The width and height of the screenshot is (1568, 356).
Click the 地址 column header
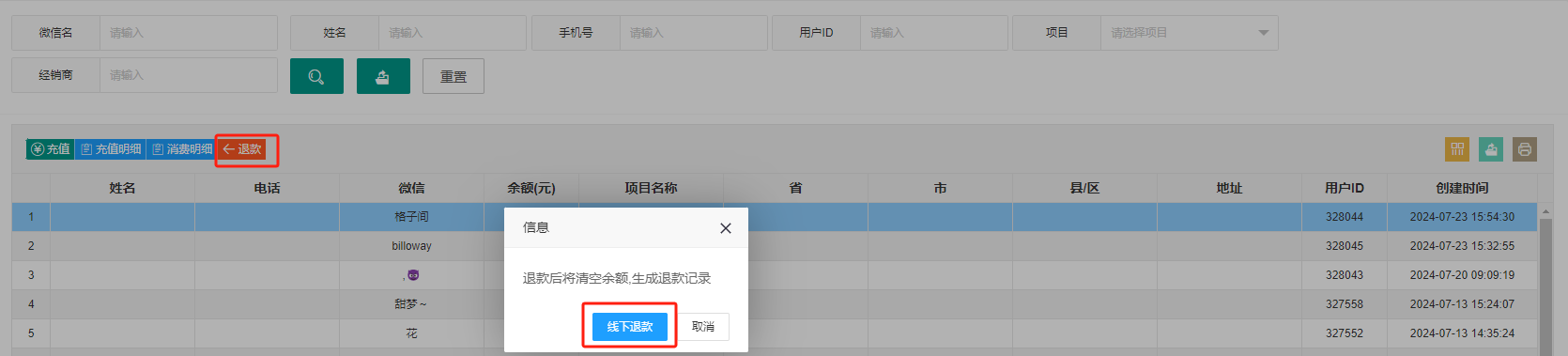[x=1229, y=188]
